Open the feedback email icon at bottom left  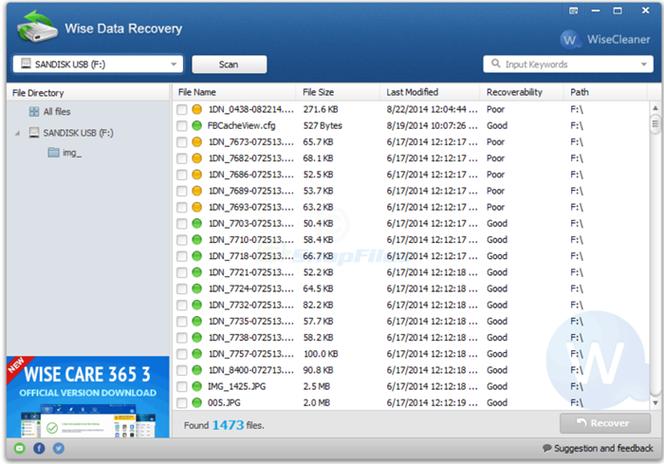pyautogui.click(x=19, y=448)
